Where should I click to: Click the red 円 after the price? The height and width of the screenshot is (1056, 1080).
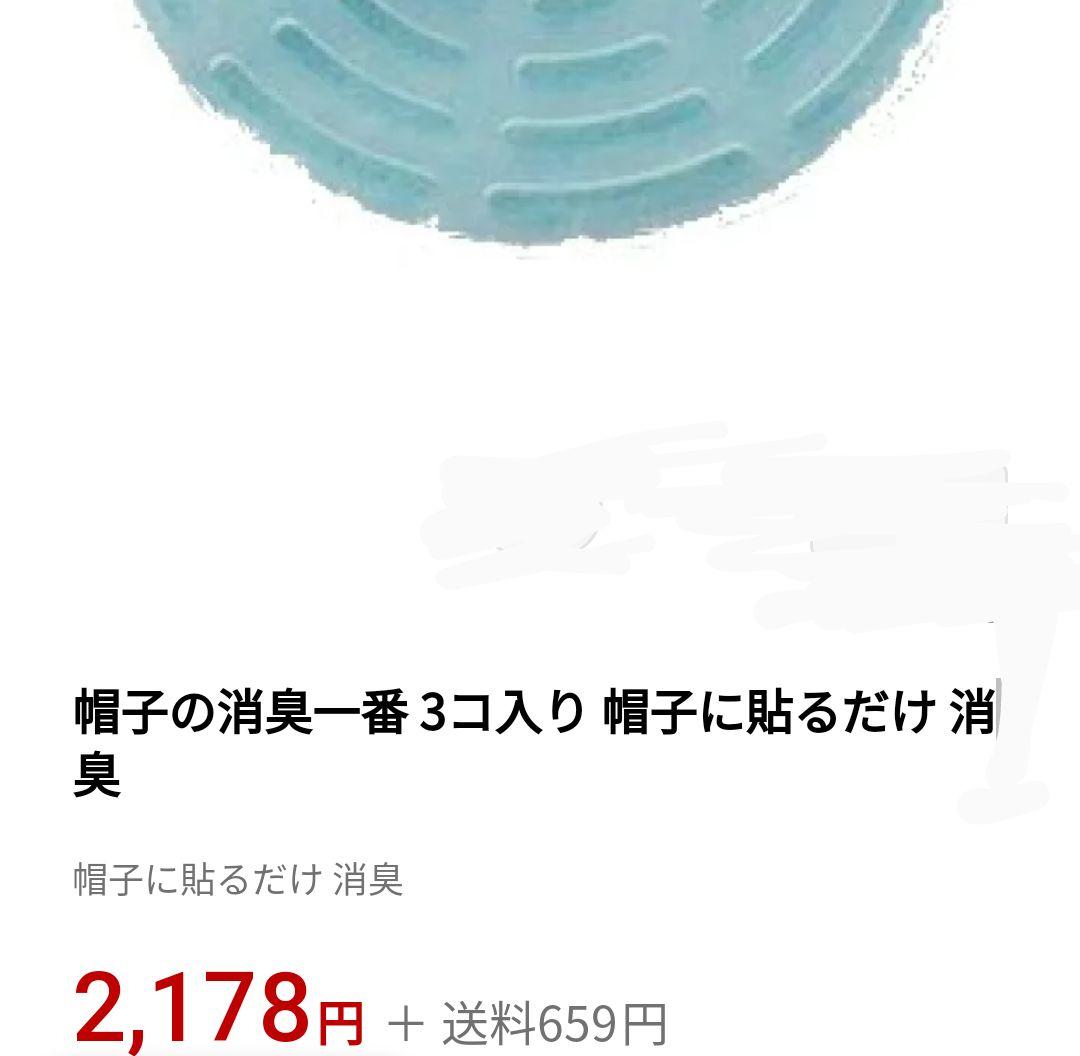point(340,1024)
